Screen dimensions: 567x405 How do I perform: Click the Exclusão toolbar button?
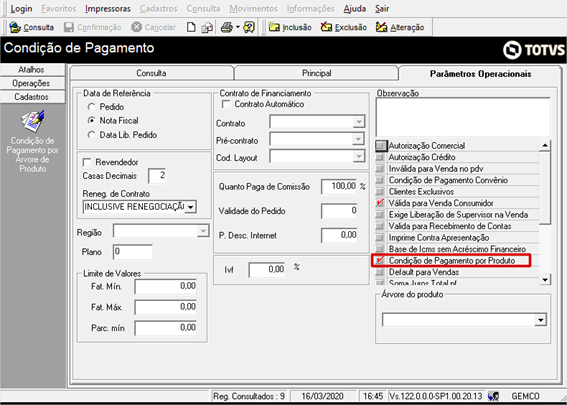[344, 27]
